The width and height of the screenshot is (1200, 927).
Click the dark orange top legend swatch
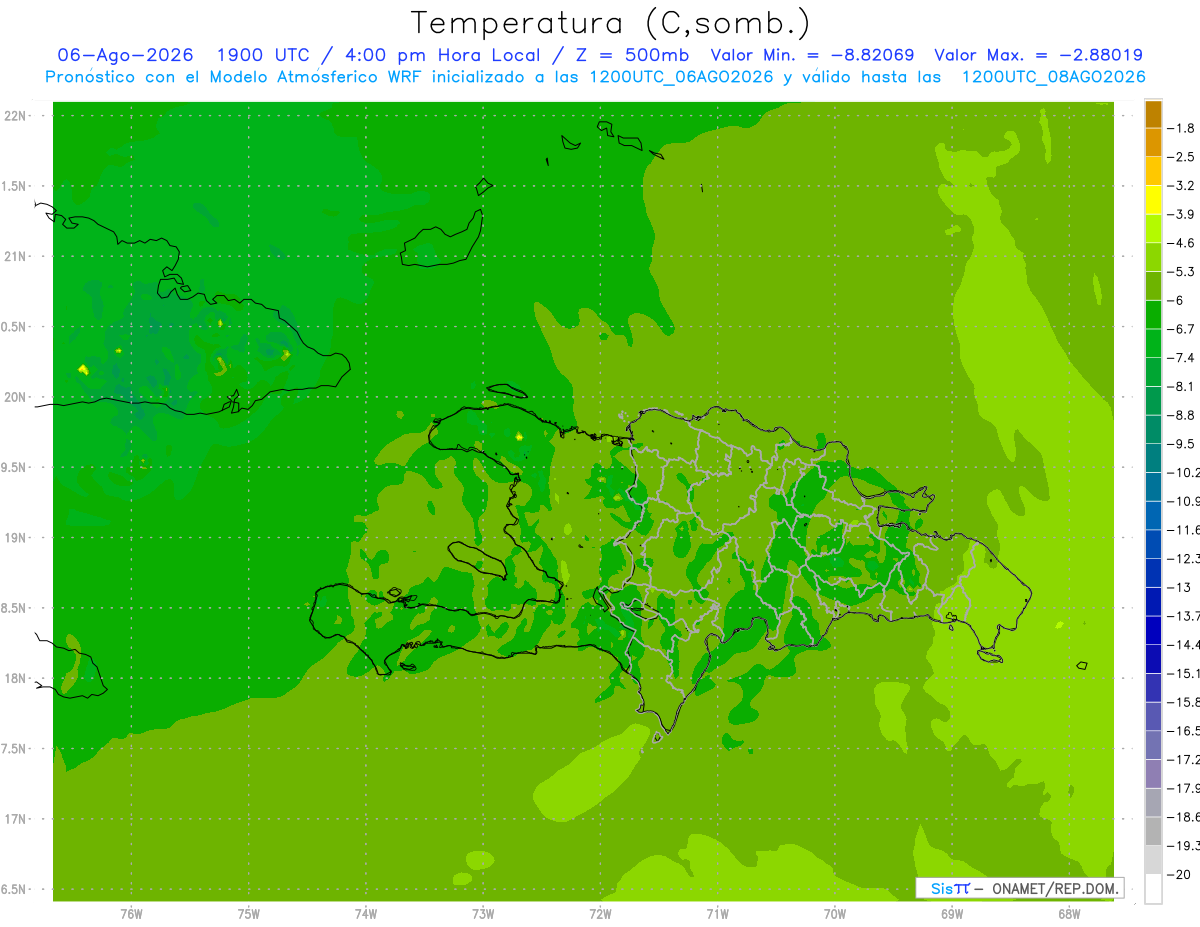point(1153,114)
